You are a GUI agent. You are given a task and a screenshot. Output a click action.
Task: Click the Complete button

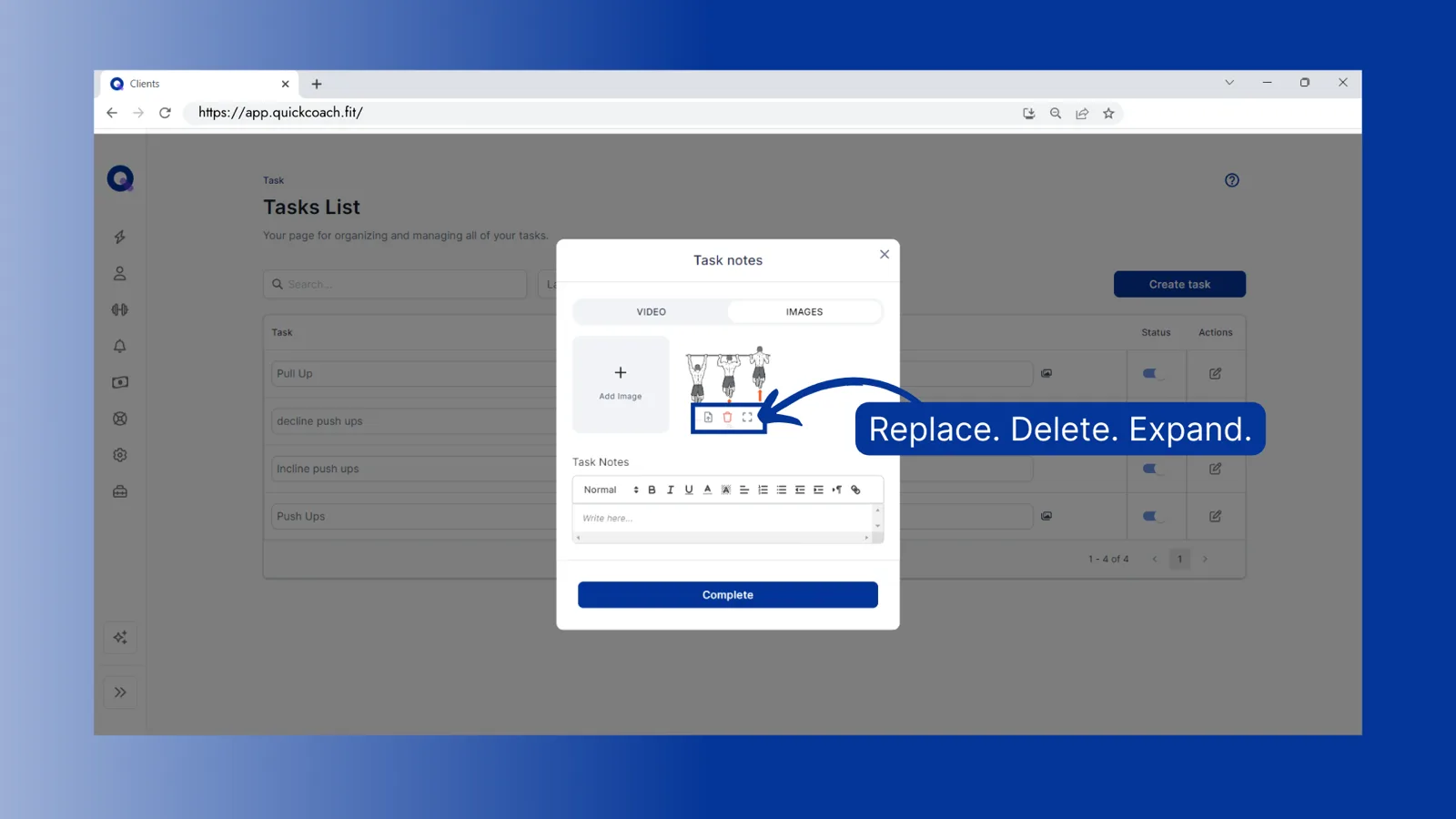click(728, 595)
